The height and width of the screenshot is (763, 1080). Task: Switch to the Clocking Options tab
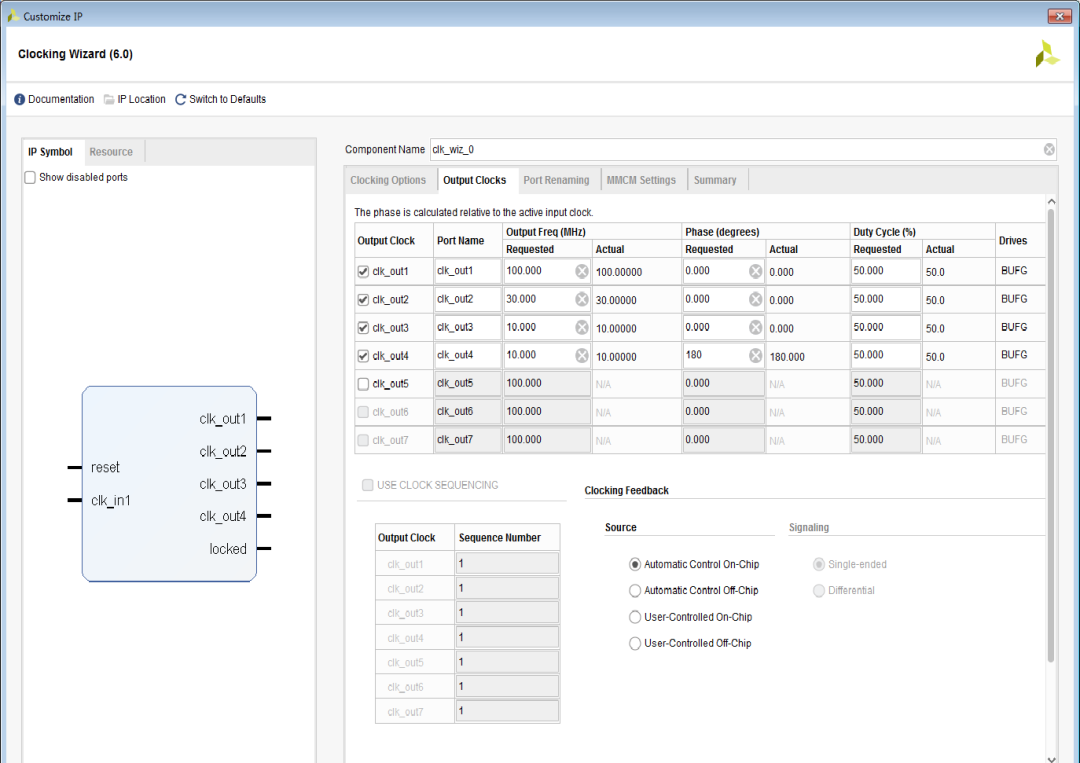pos(388,181)
